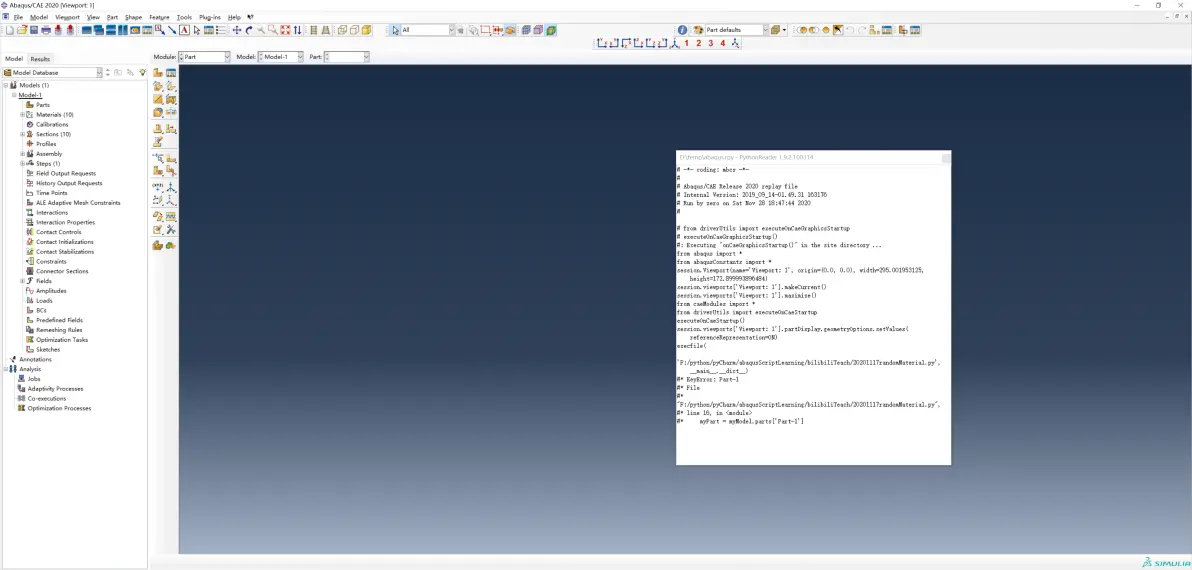Expand the Fields tree node
The image size is (1192, 570).
pos(23,281)
